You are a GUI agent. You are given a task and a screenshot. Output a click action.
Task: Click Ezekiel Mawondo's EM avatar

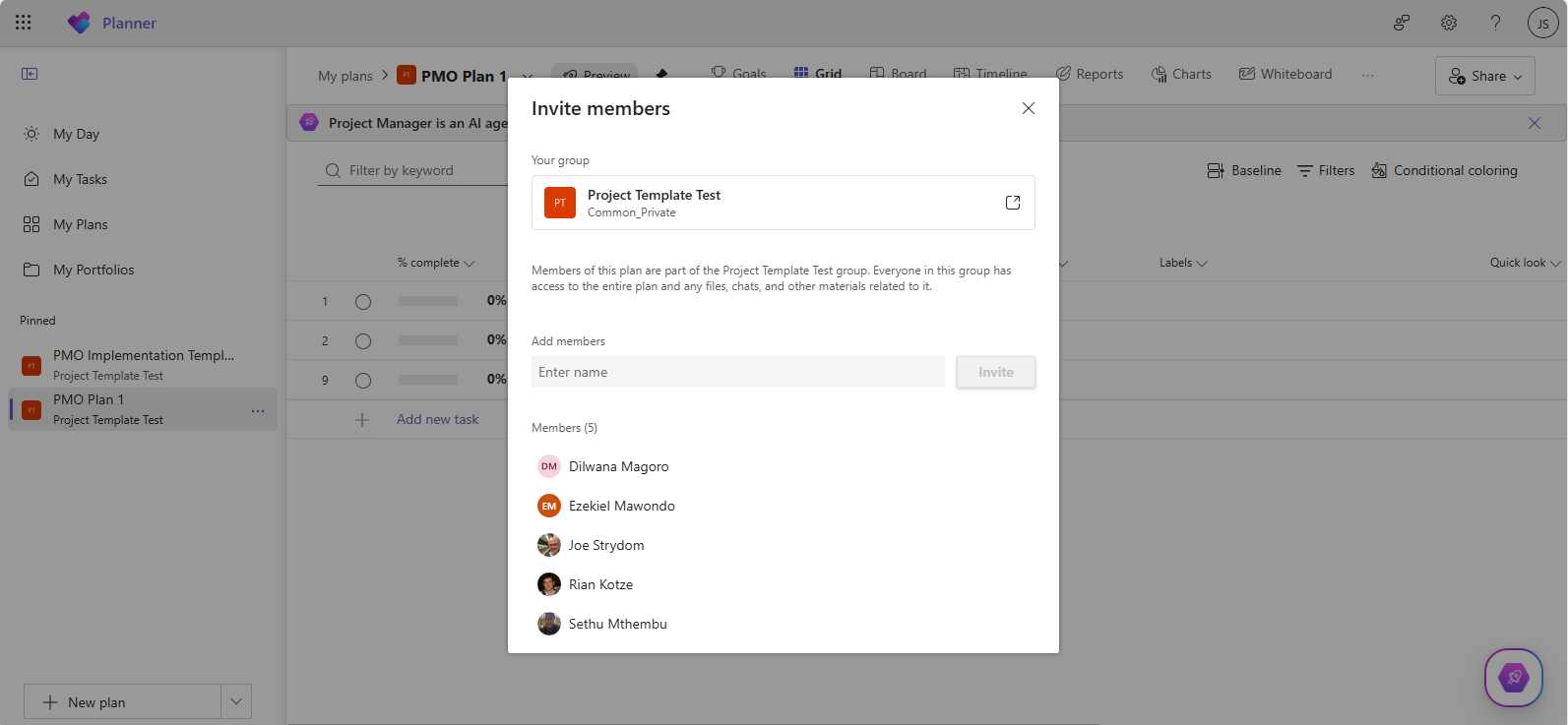pyautogui.click(x=549, y=506)
